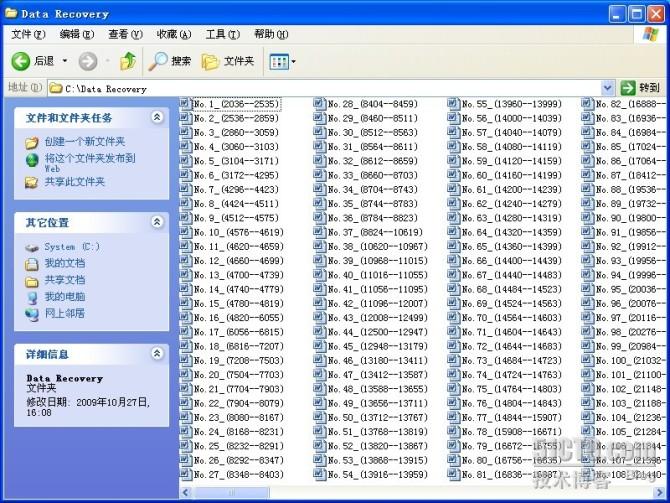The image size is (670, 503).
Task: Select file icon of No. 54_(13916--13959)
Action: [x=319, y=474]
